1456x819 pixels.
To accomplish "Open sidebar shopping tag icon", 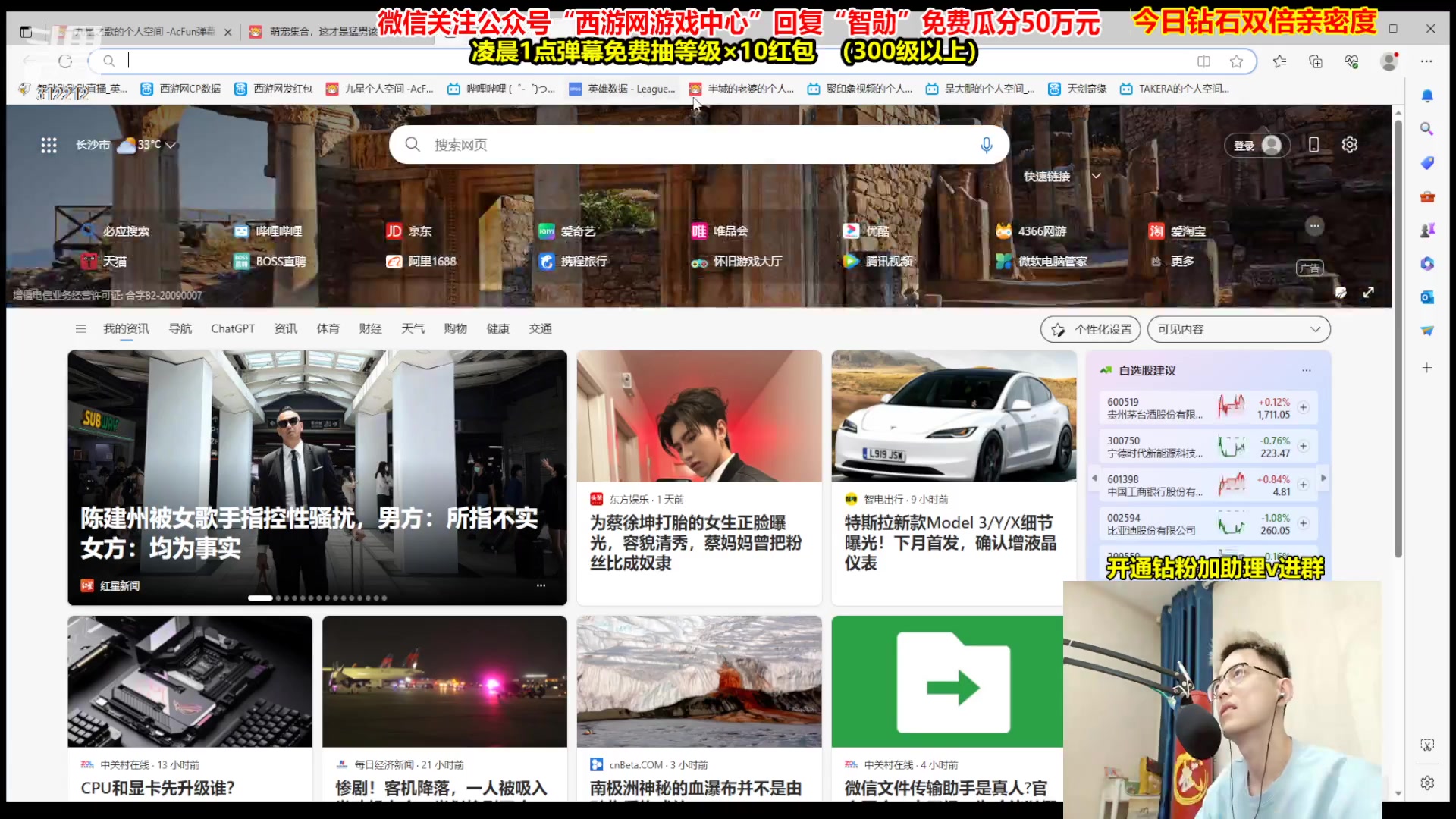I will point(1427,163).
